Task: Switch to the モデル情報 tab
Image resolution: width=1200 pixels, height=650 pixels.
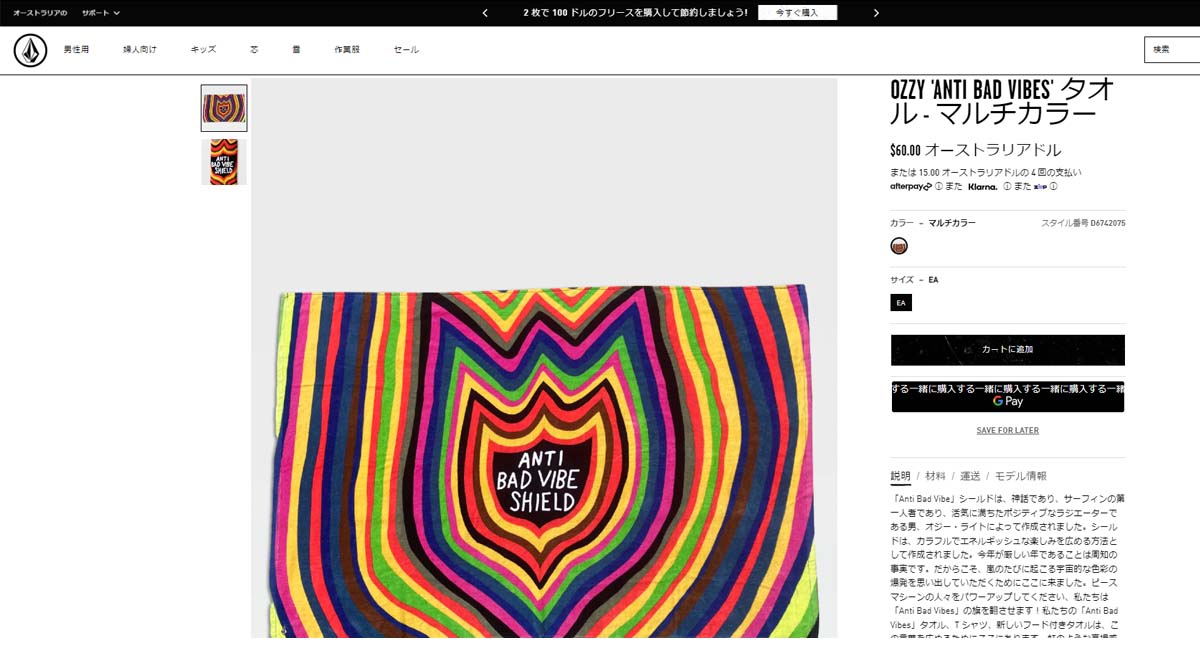Action: (1020, 476)
